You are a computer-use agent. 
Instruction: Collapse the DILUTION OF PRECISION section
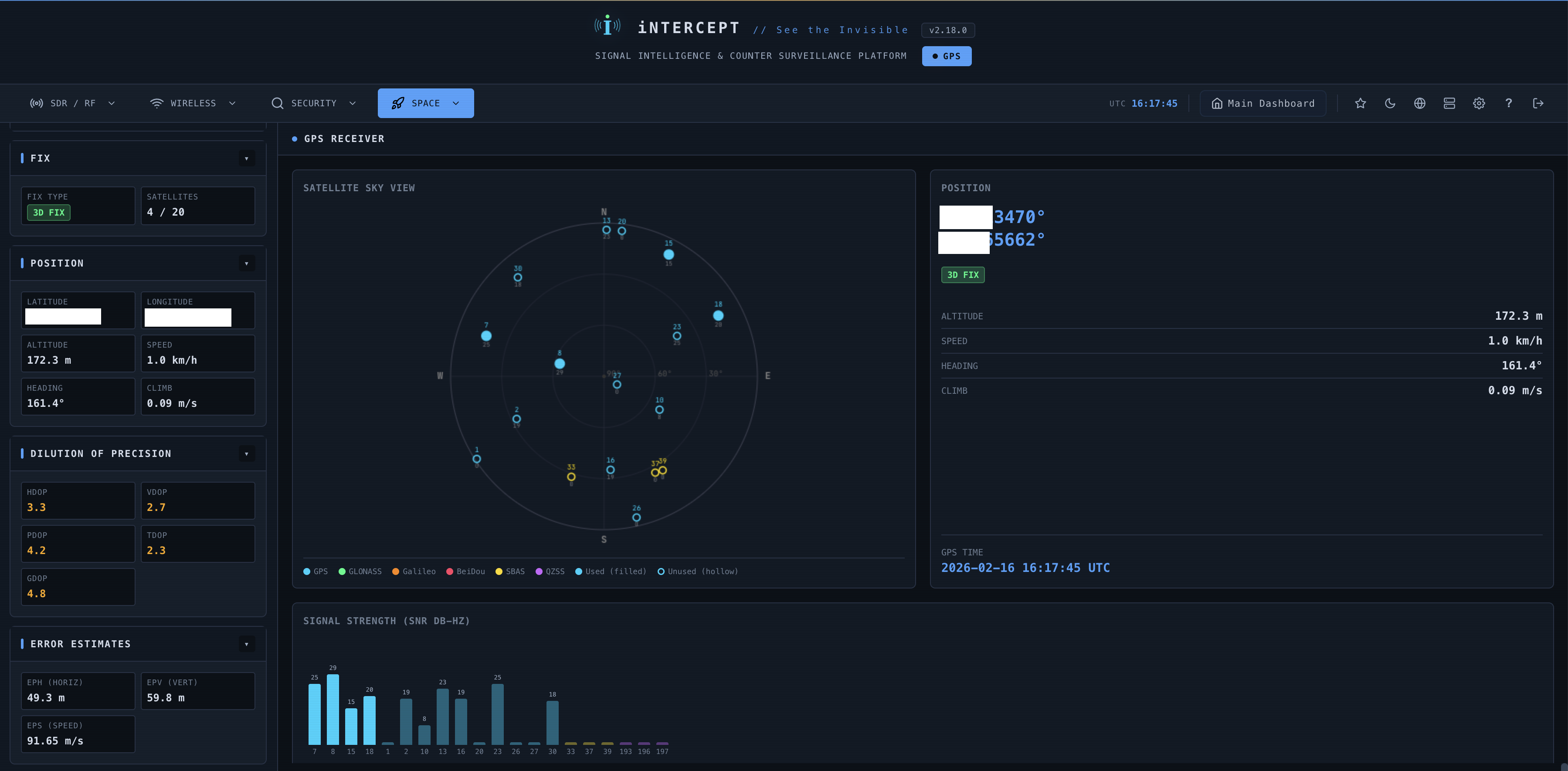(x=247, y=454)
